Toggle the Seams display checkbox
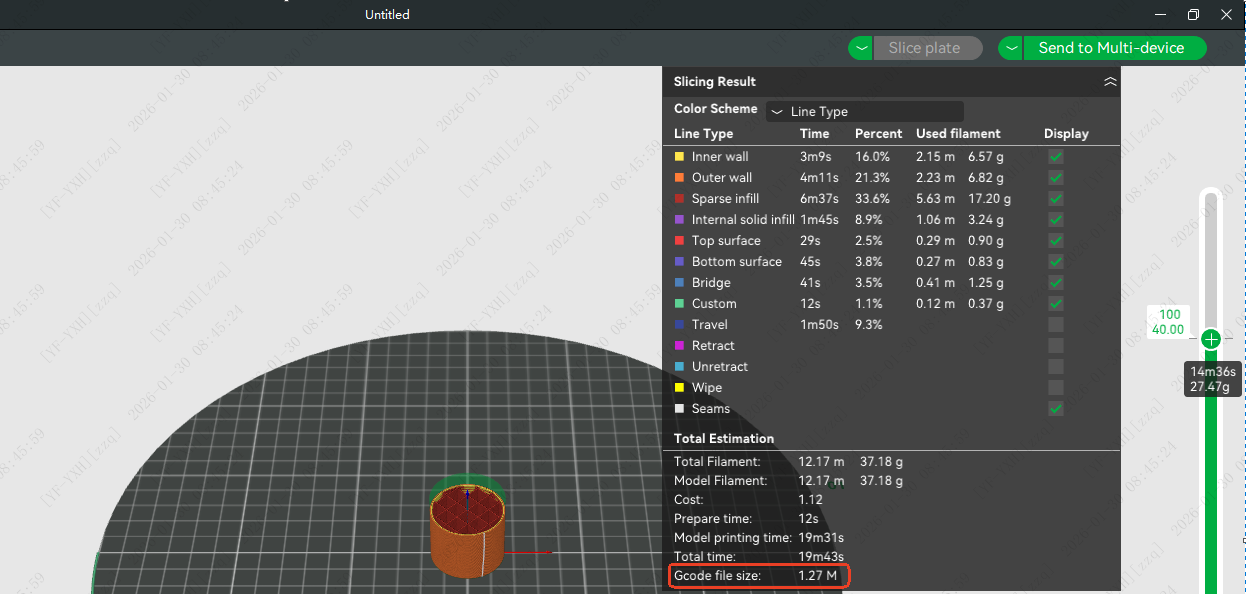1246x594 pixels. [x=1056, y=409]
